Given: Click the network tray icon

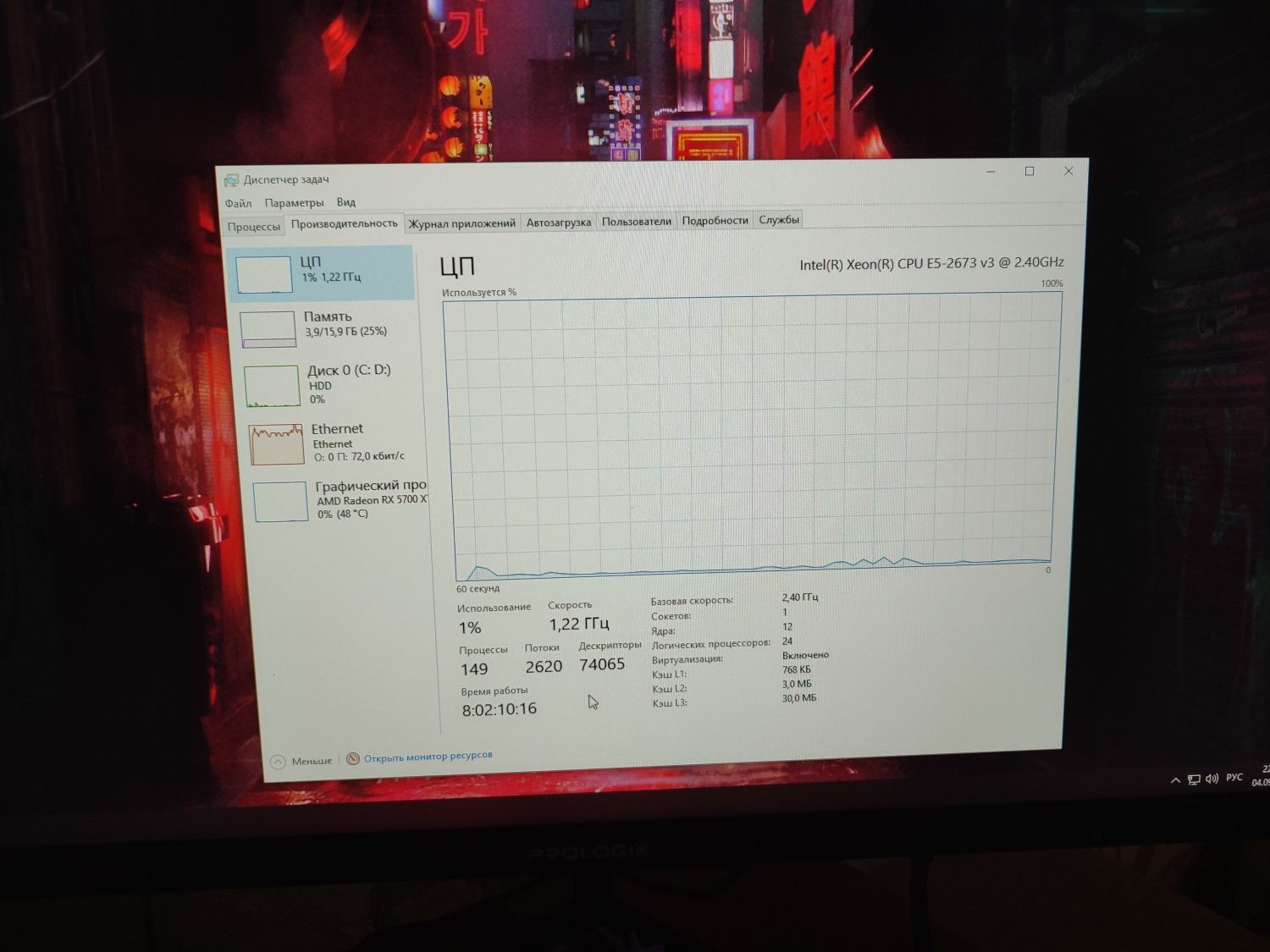Looking at the screenshot, I should (1194, 779).
